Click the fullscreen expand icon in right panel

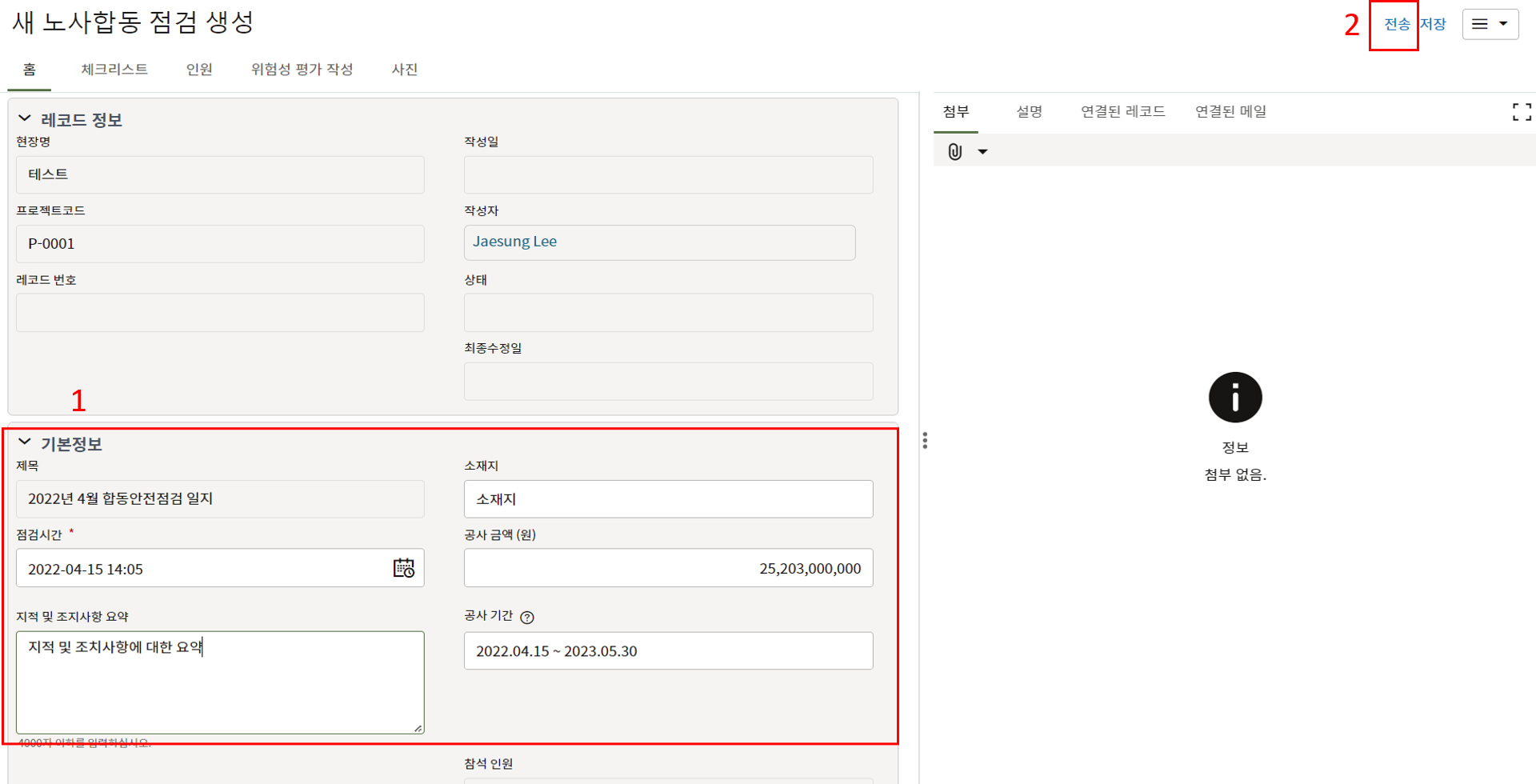[x=1521, y=112]
